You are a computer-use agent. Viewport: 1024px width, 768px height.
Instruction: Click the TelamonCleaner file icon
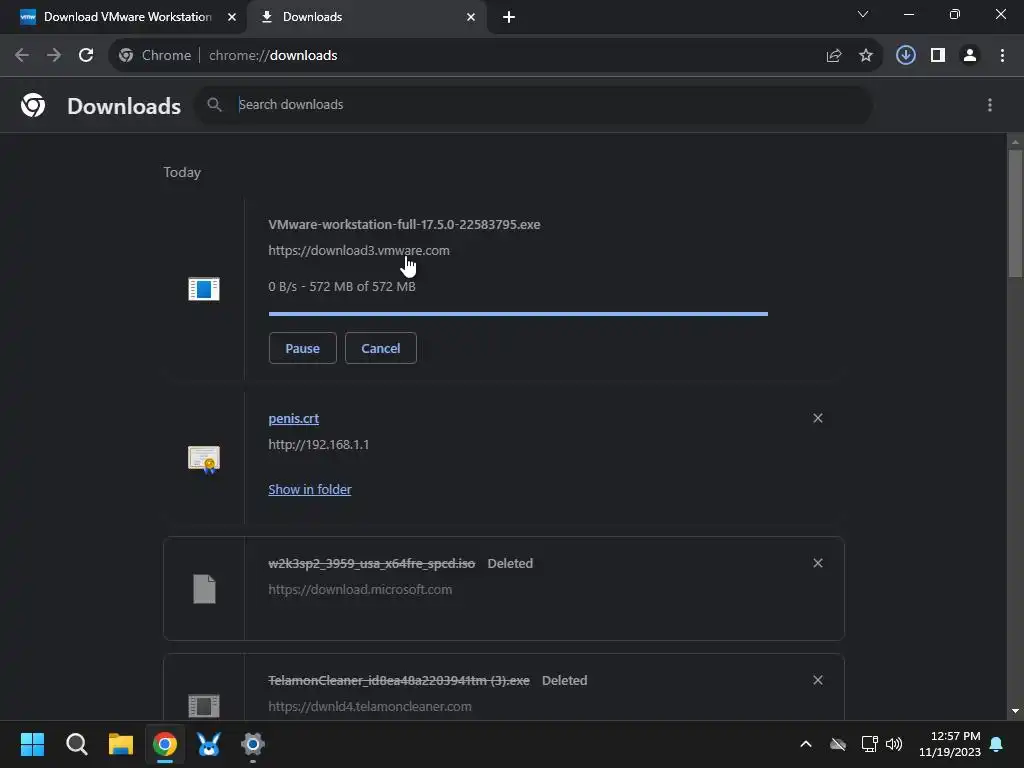pos(204,705)
